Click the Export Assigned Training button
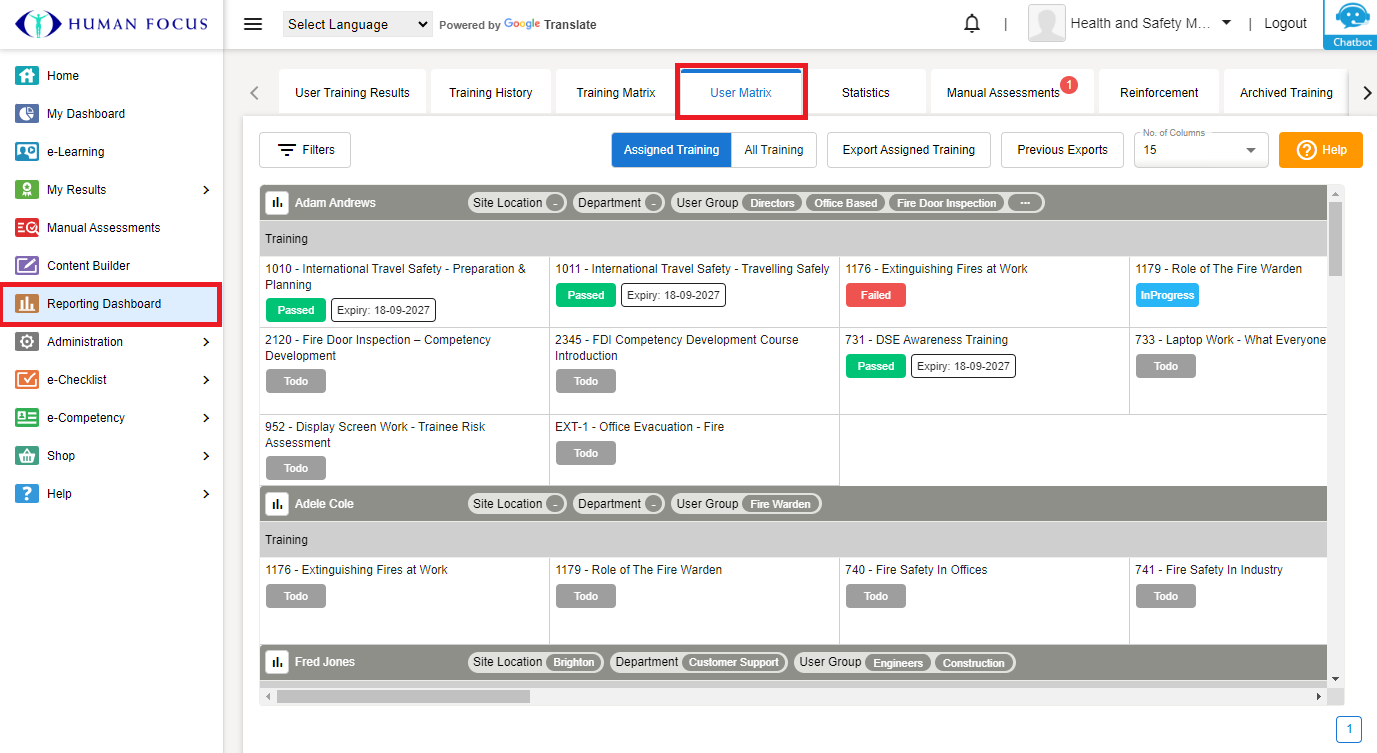 pos(908,150)
